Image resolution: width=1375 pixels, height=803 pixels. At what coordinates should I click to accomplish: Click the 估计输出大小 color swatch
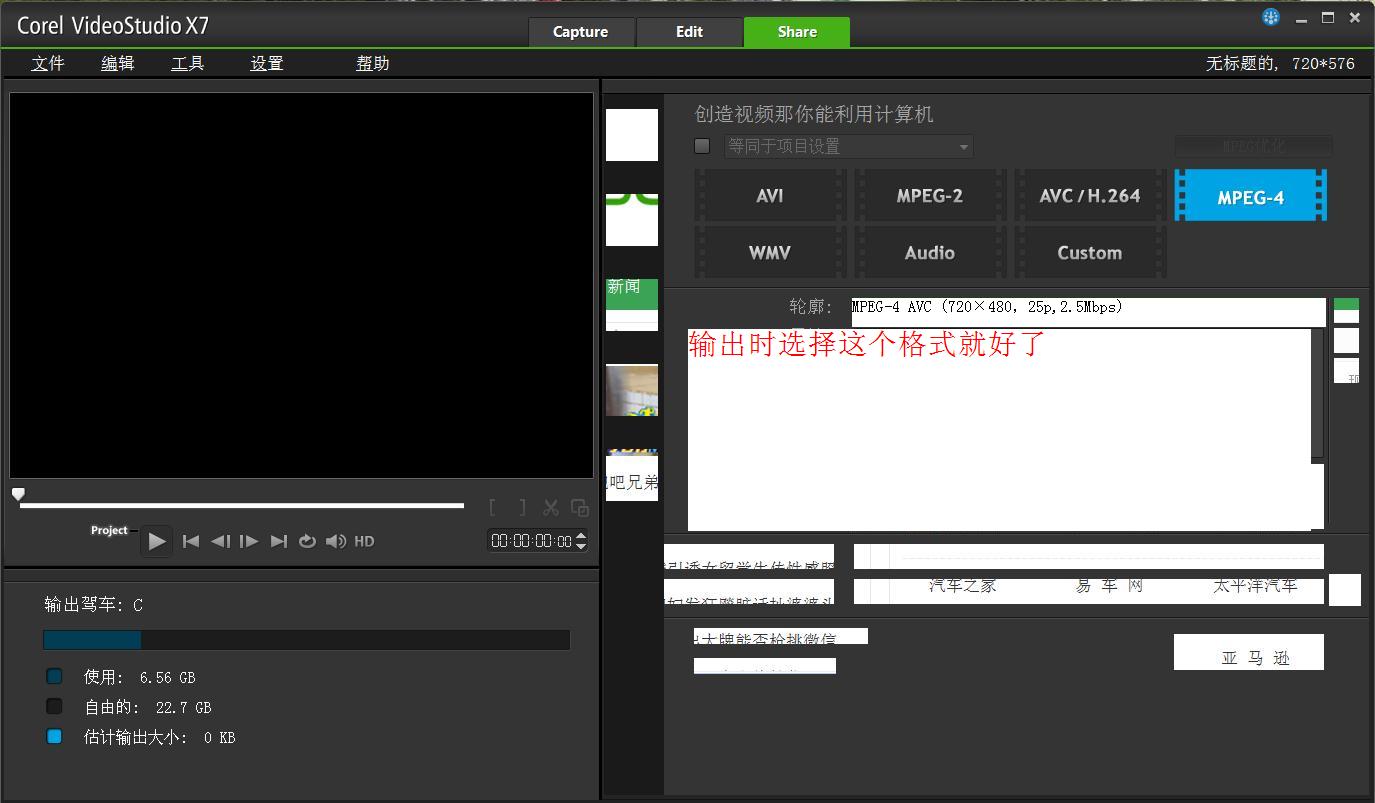(54, 737)
